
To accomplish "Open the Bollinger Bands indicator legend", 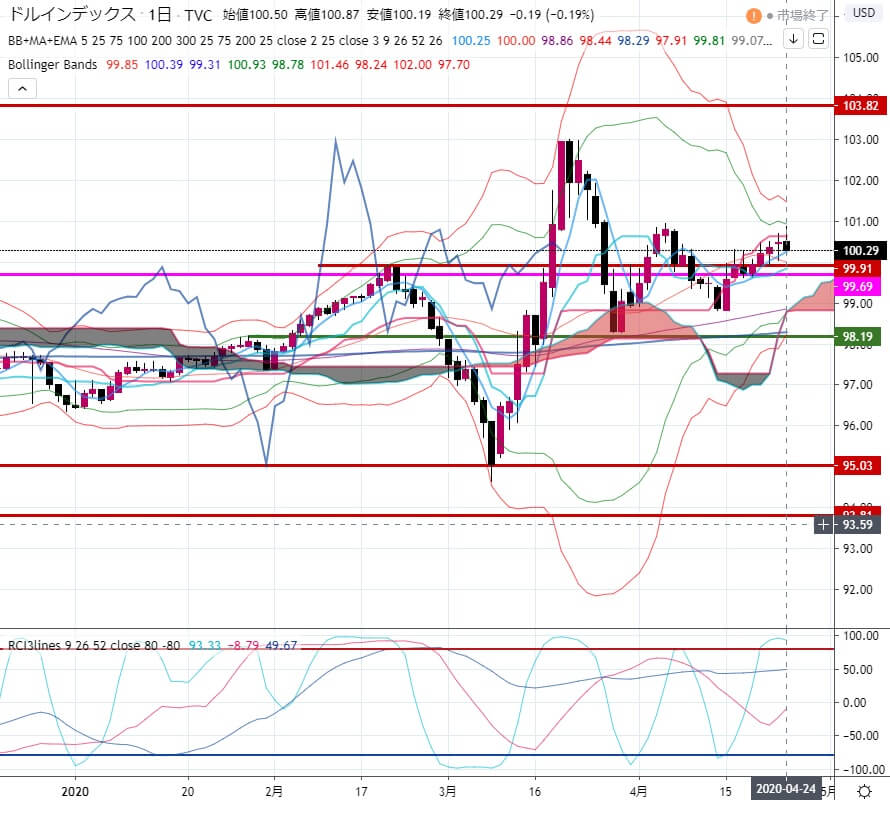I will [53, 65].
